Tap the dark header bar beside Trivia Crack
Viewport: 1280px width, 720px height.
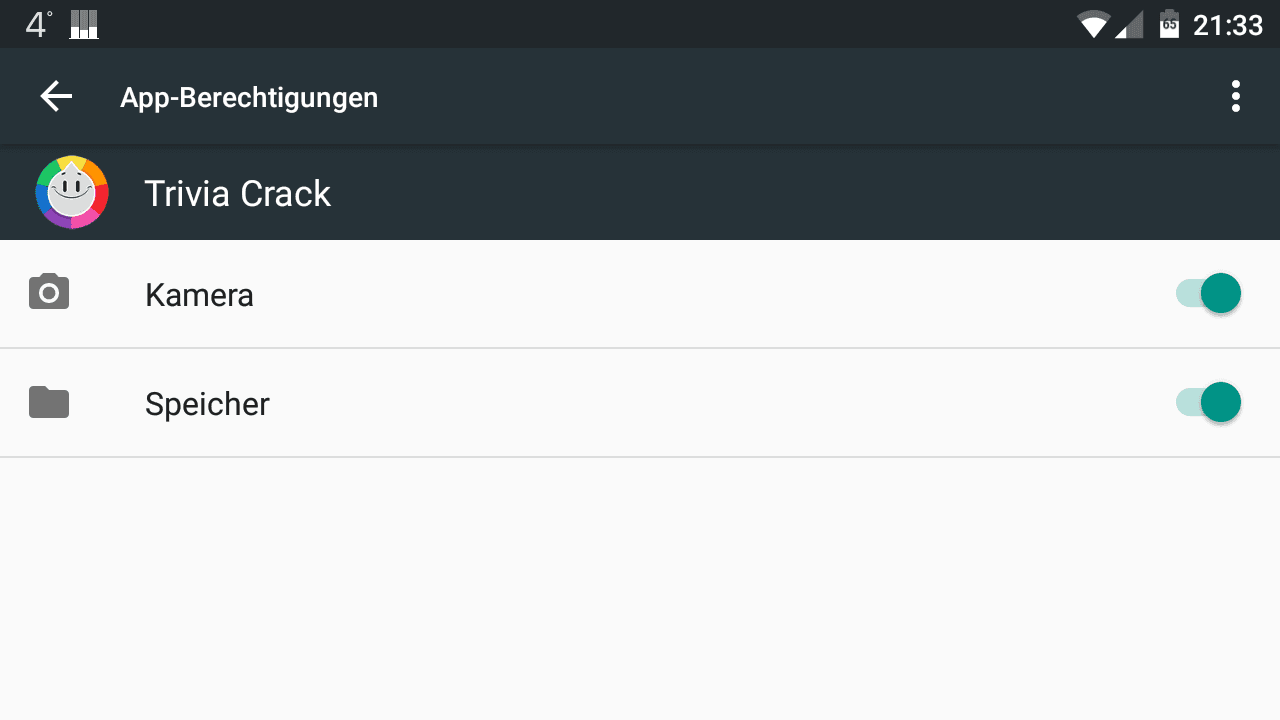pyautogui.click(x=800, y=193)
